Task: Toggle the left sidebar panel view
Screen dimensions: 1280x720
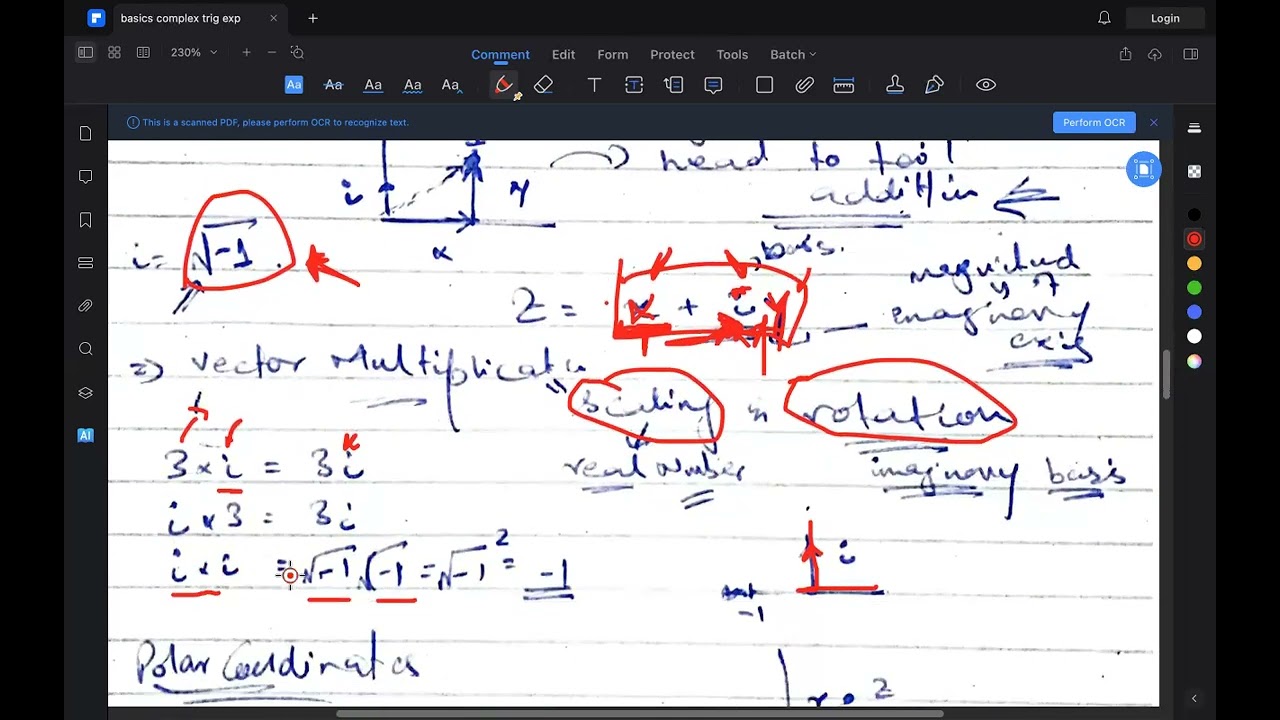Action: [85, 52]
